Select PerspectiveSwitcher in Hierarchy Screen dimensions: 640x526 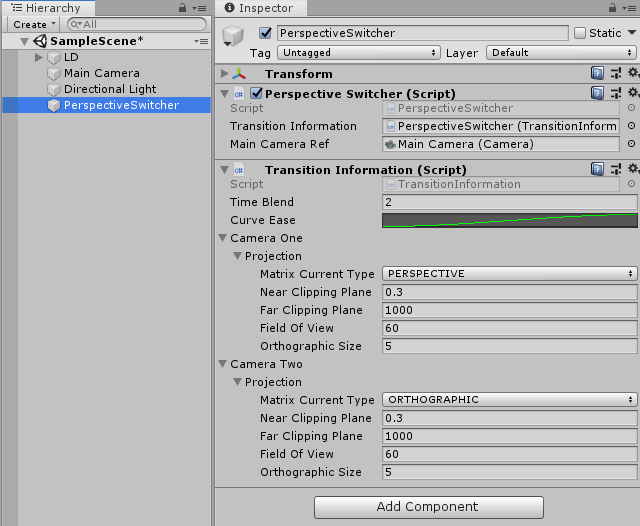coord(107,105)
